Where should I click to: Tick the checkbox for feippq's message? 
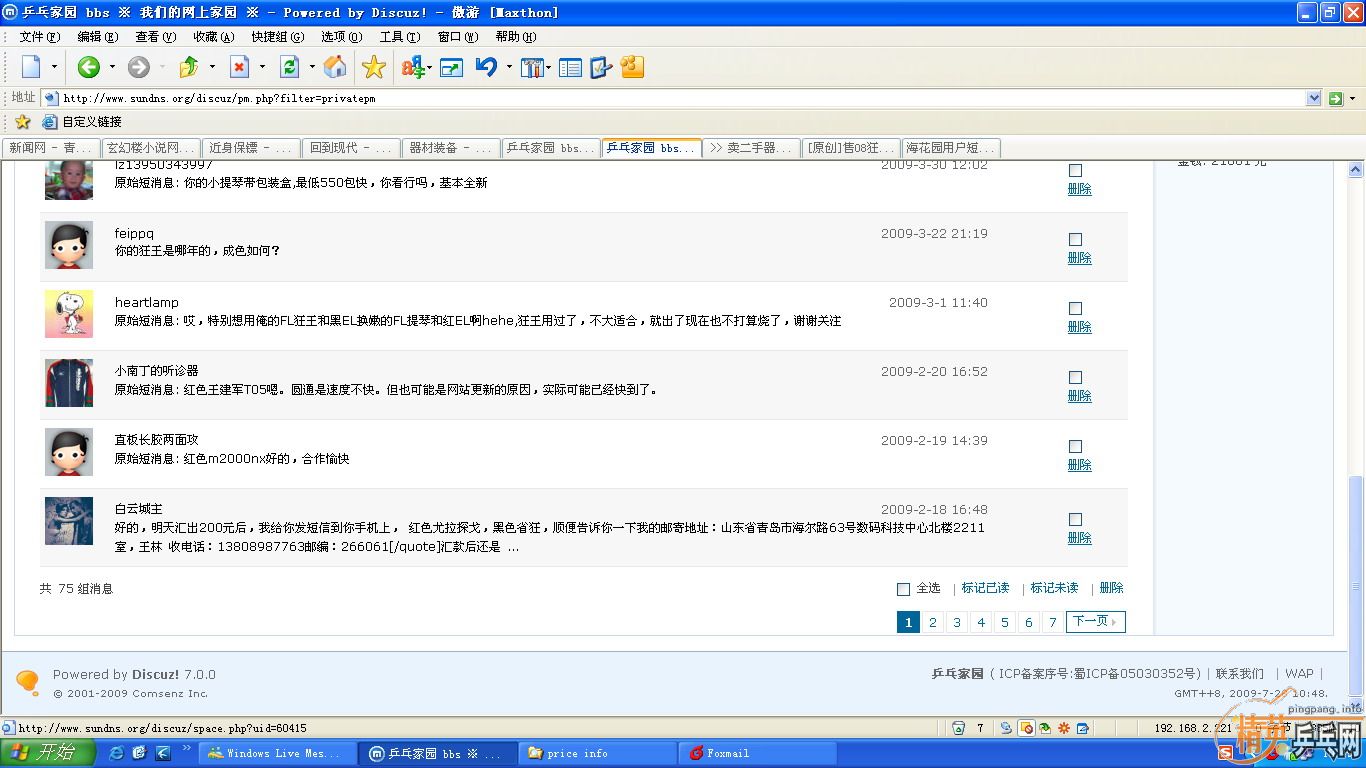pyautogui.click(x=1075, y=239)
